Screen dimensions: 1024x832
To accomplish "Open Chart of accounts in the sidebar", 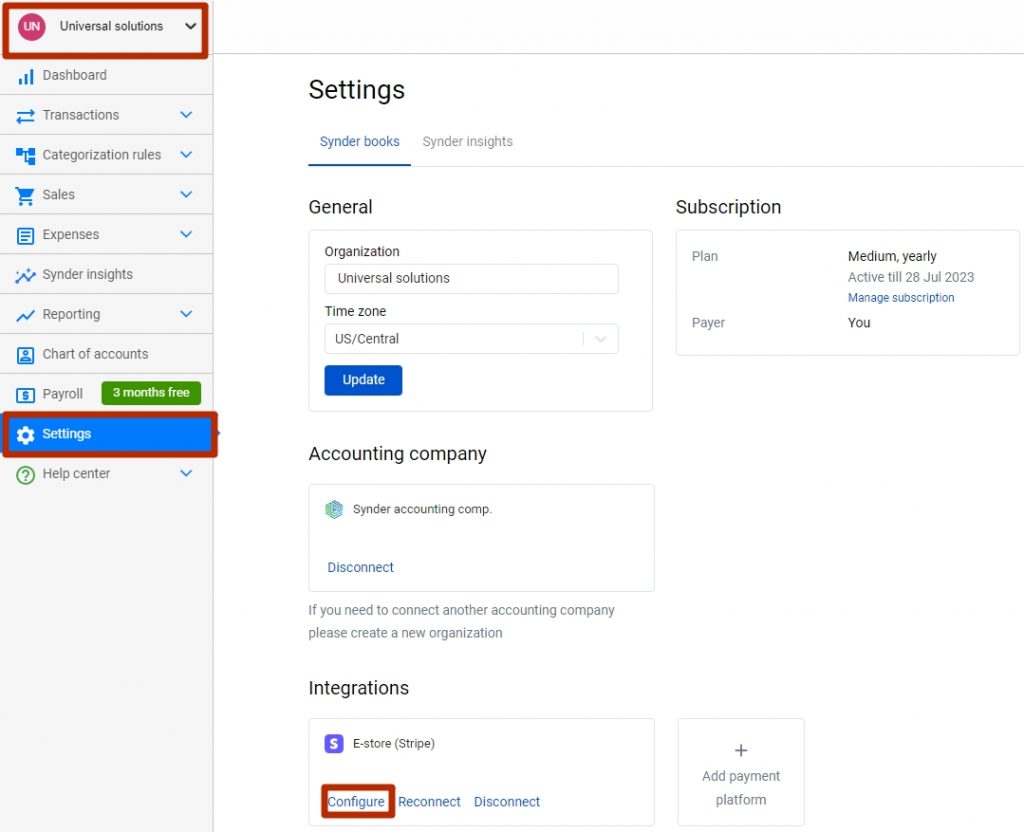I will pyautogui.click(x=106, y=354).
